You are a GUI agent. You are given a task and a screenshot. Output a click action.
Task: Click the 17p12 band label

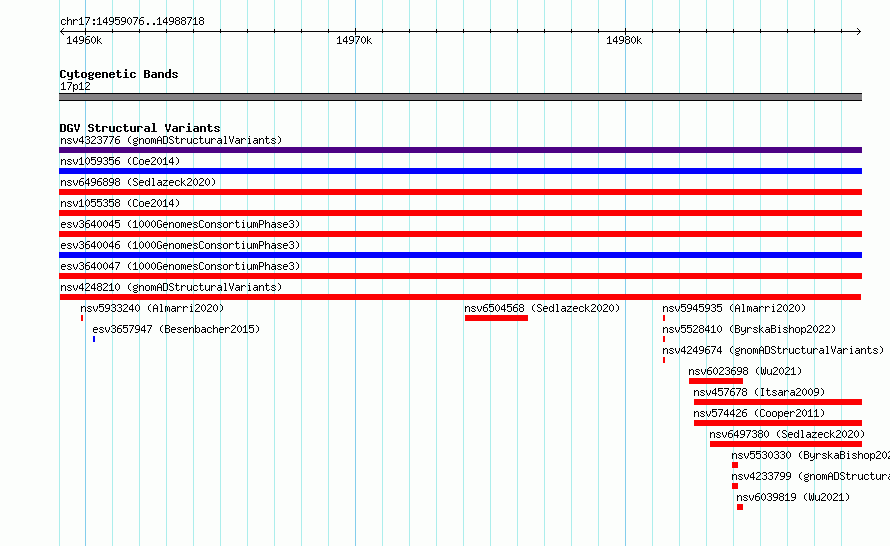[x=75, y=86]
